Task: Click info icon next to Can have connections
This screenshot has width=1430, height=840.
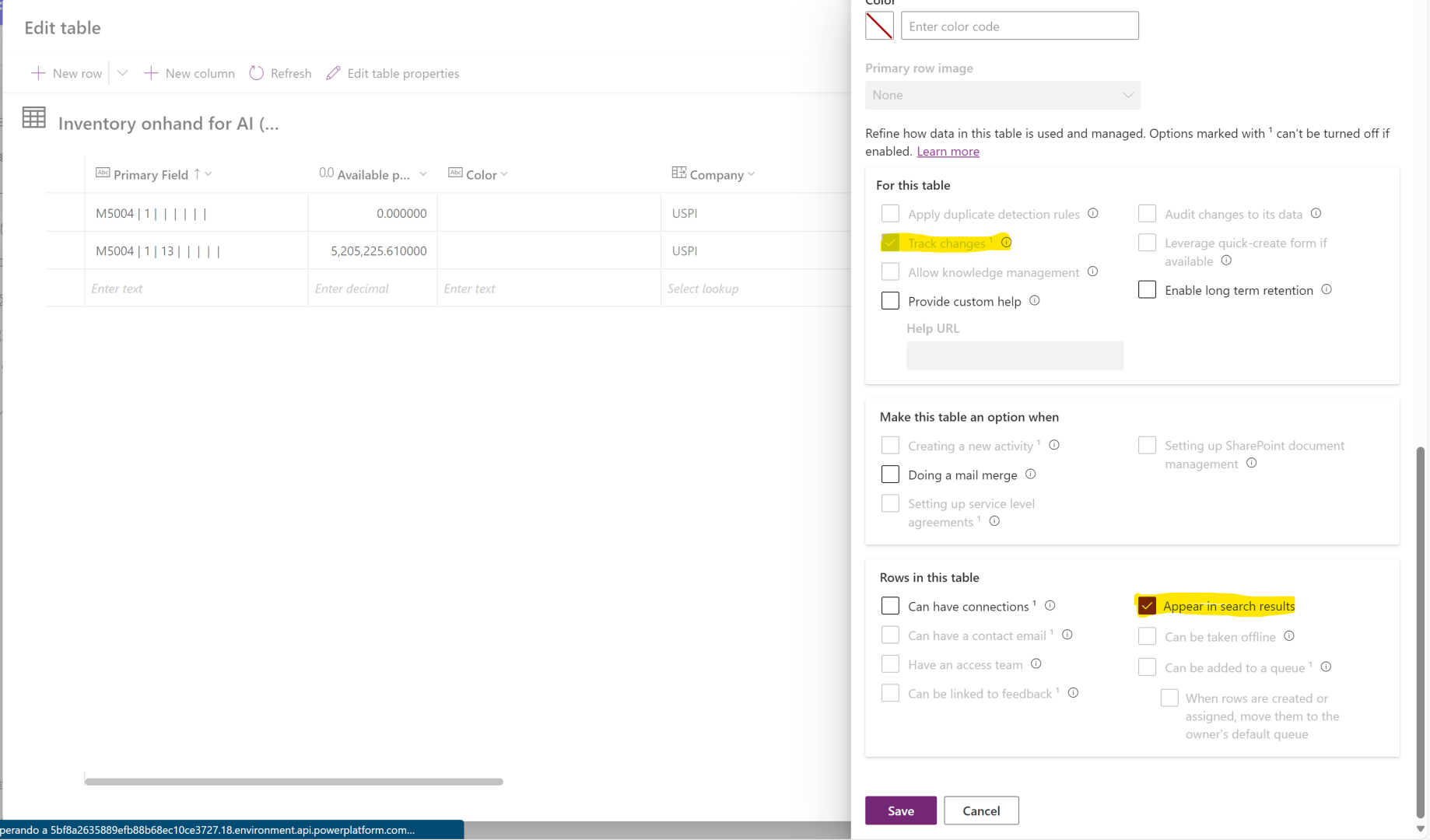Action: [x=1050, y=606]
